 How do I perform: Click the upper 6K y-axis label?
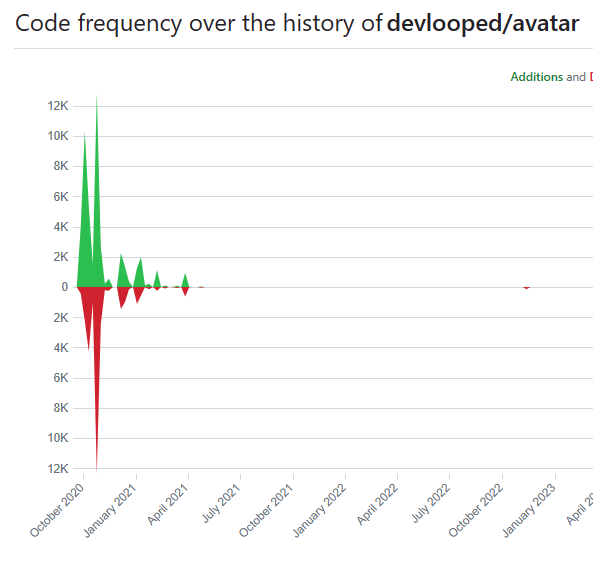(x=61, y=197)
